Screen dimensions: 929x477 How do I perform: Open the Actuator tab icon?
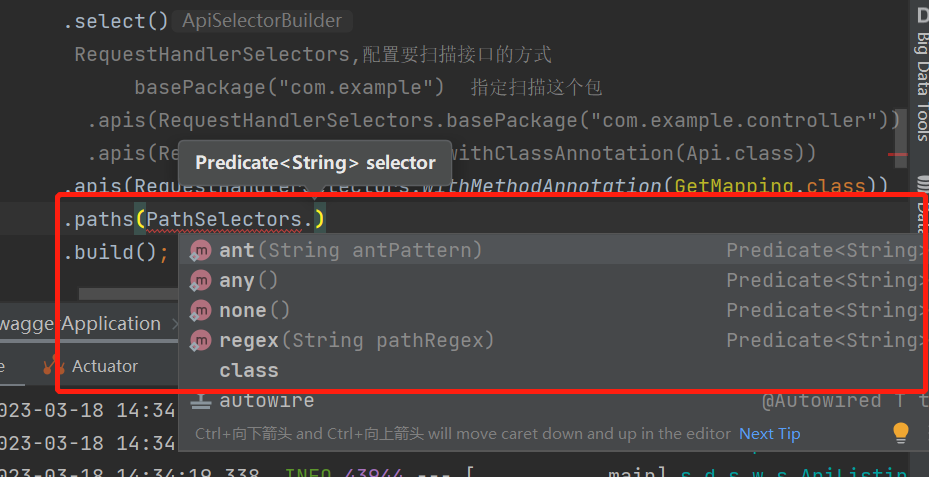click(54, 366)
